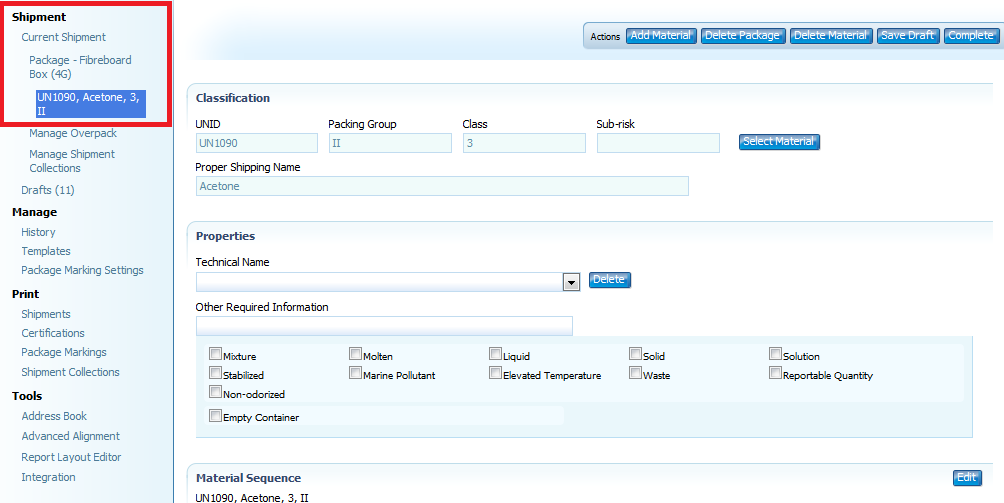Open the Address Book tool
1004x503 pixels.
[54, 416]
